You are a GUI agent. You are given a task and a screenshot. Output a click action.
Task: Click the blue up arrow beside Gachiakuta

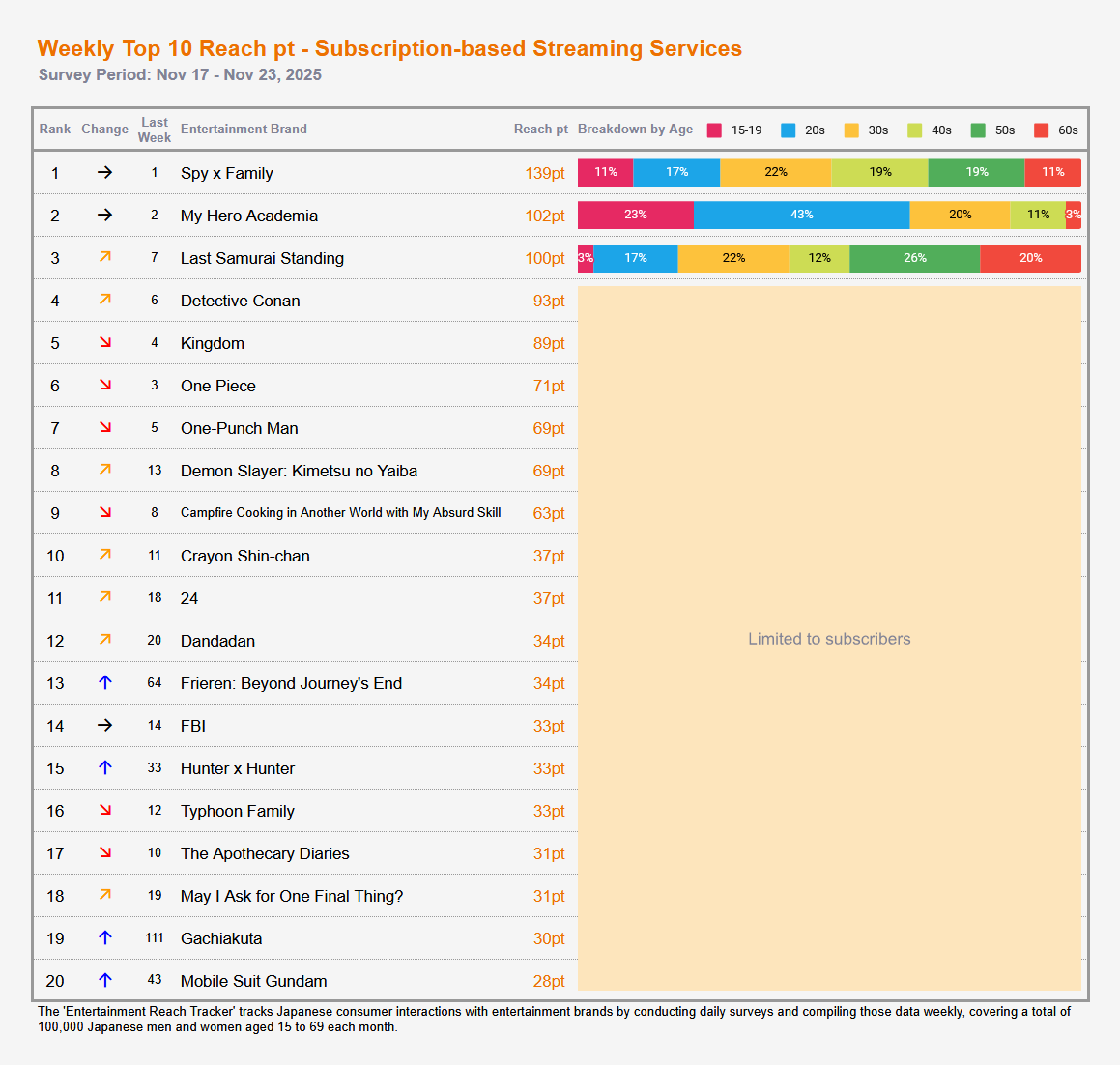tap(105, 937)
